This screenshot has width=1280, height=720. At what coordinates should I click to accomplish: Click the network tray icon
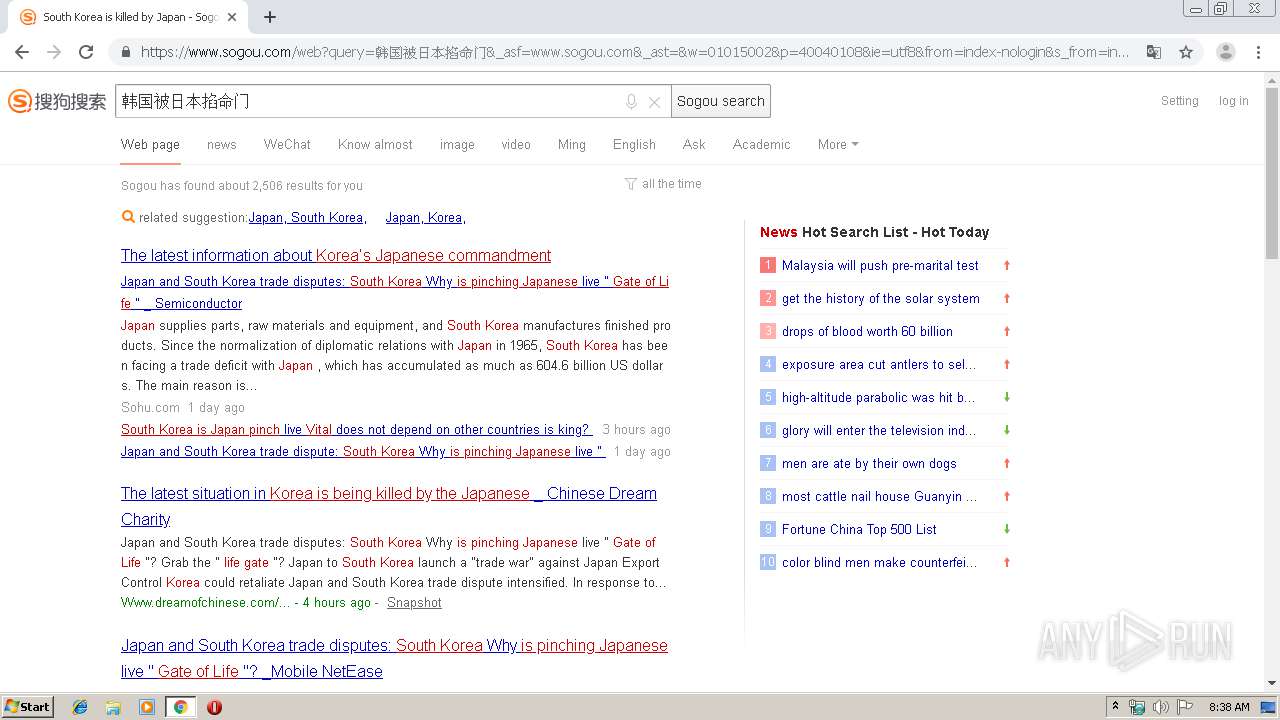(x=1137, y=707)
